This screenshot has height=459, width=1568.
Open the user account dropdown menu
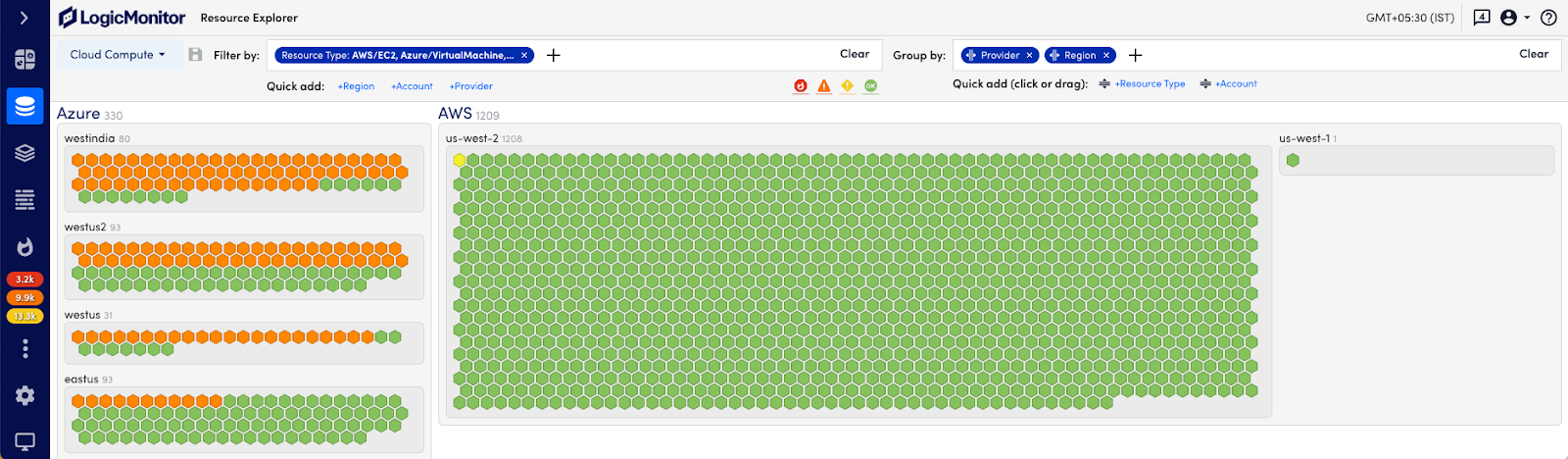1515,18
